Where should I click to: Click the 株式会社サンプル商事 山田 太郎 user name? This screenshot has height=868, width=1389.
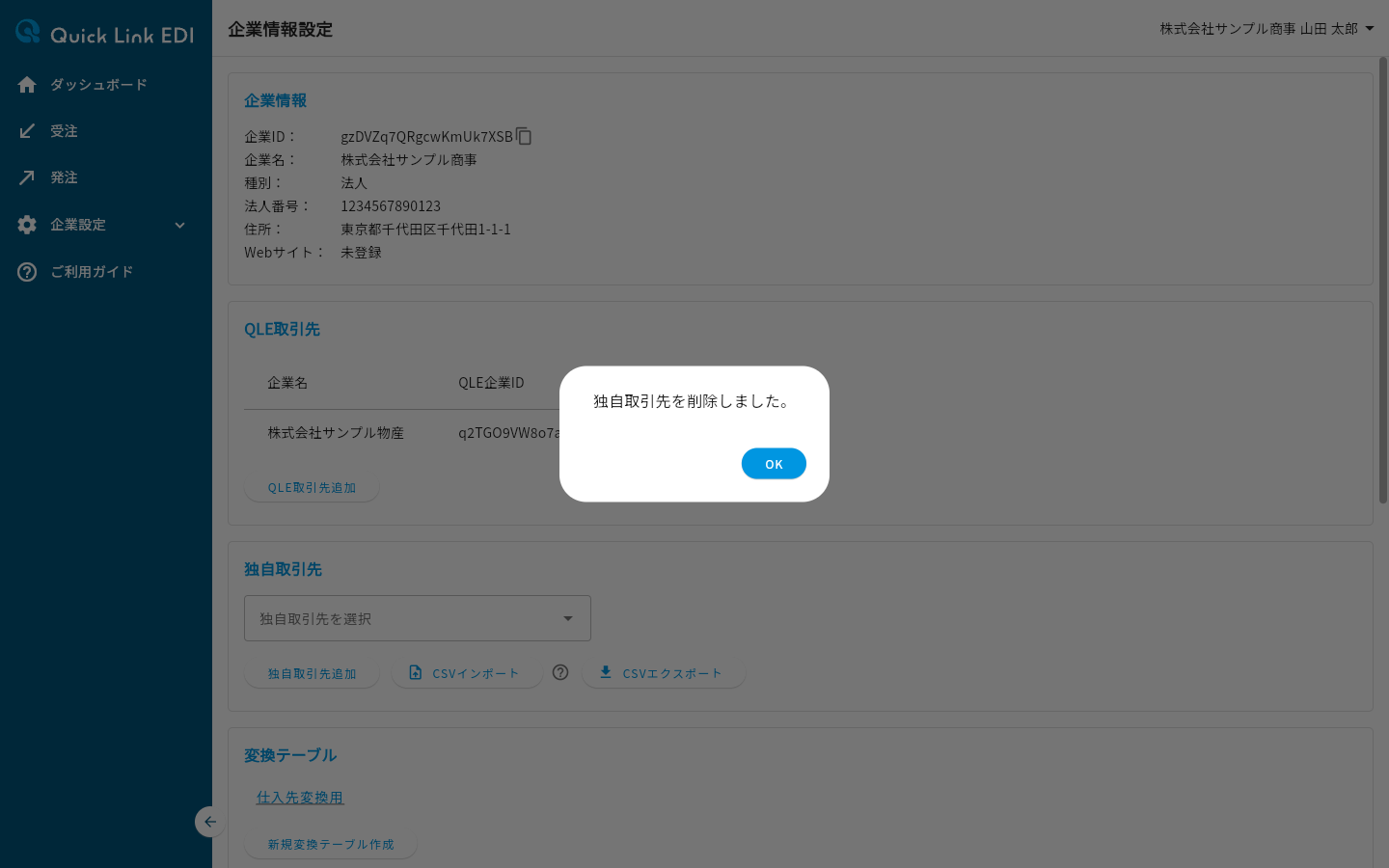(1259, 29)
